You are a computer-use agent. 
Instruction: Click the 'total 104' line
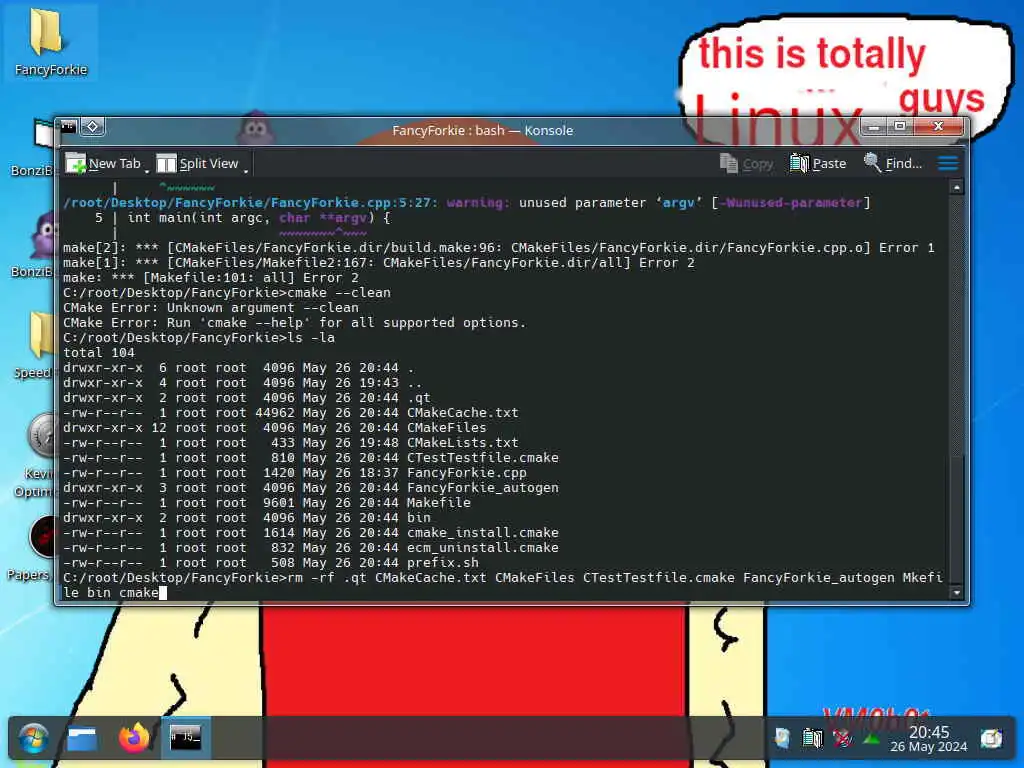[99, 353]
